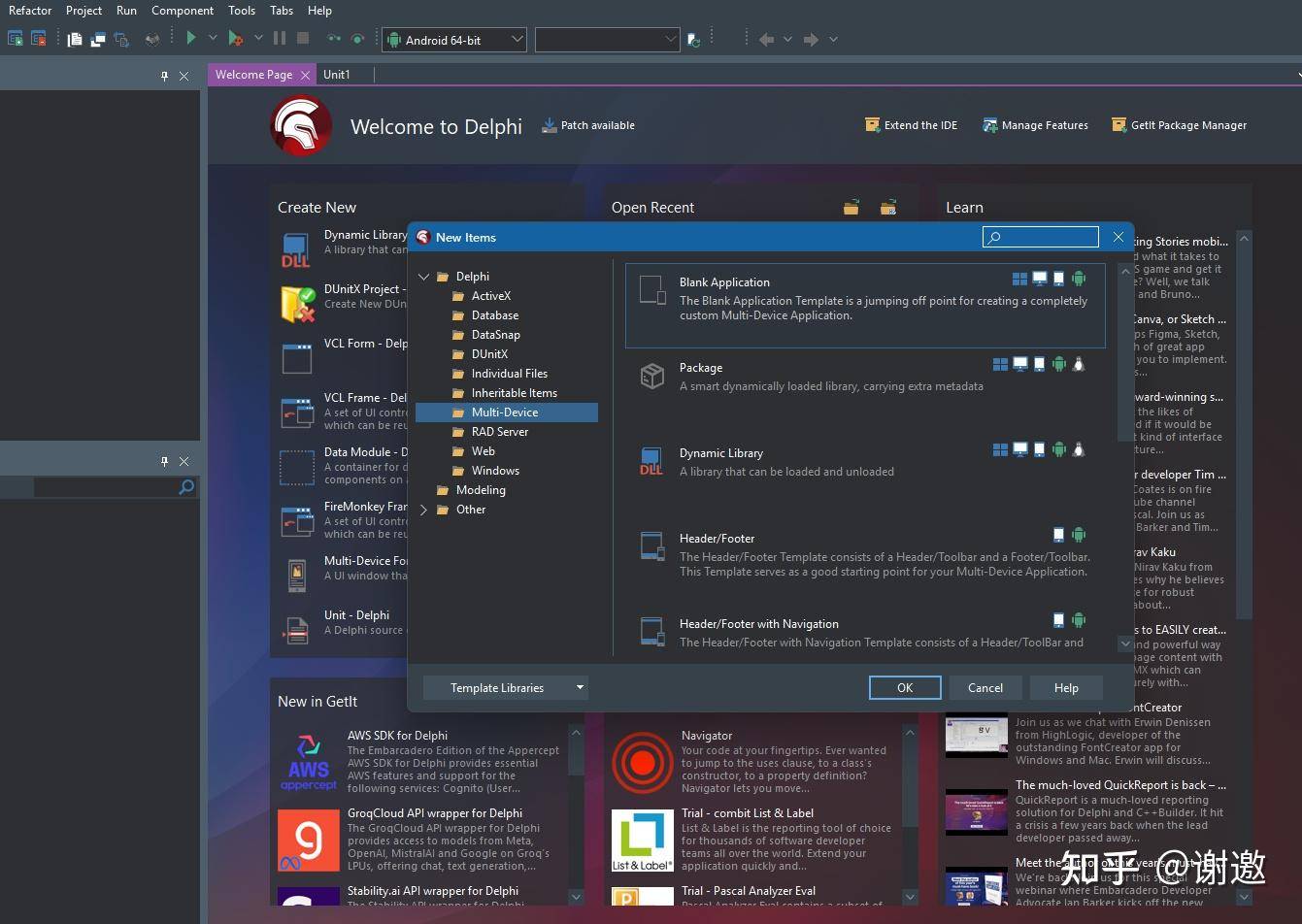Toggle the pin on the upper left panel
The width and height of the screenshot is (1302, 924).
(164, 76)
